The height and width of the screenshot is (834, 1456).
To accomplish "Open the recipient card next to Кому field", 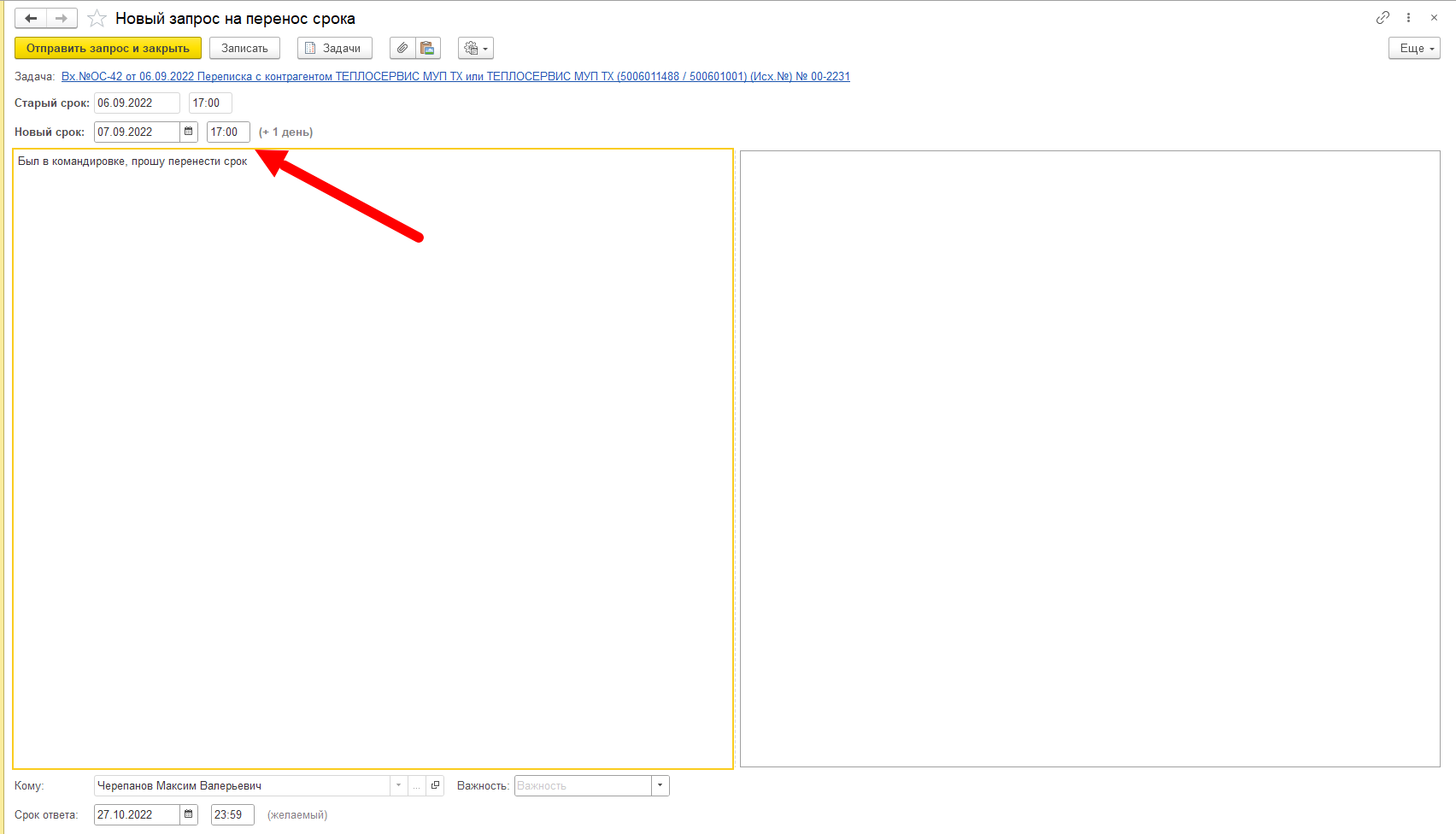I will click(x=435, y=785).
